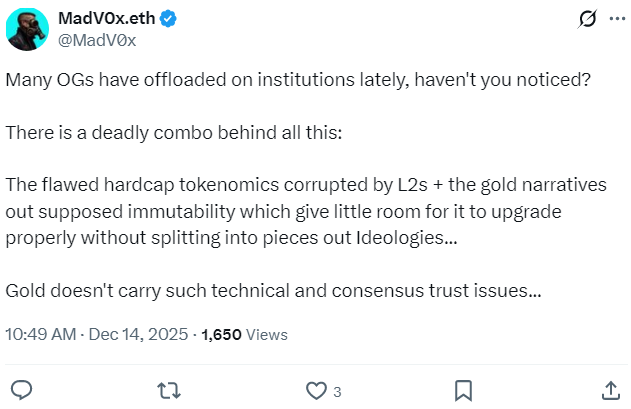This screenshot has width=631, height=409.
Task: Share the post via share icon
Action: [610, 389]
